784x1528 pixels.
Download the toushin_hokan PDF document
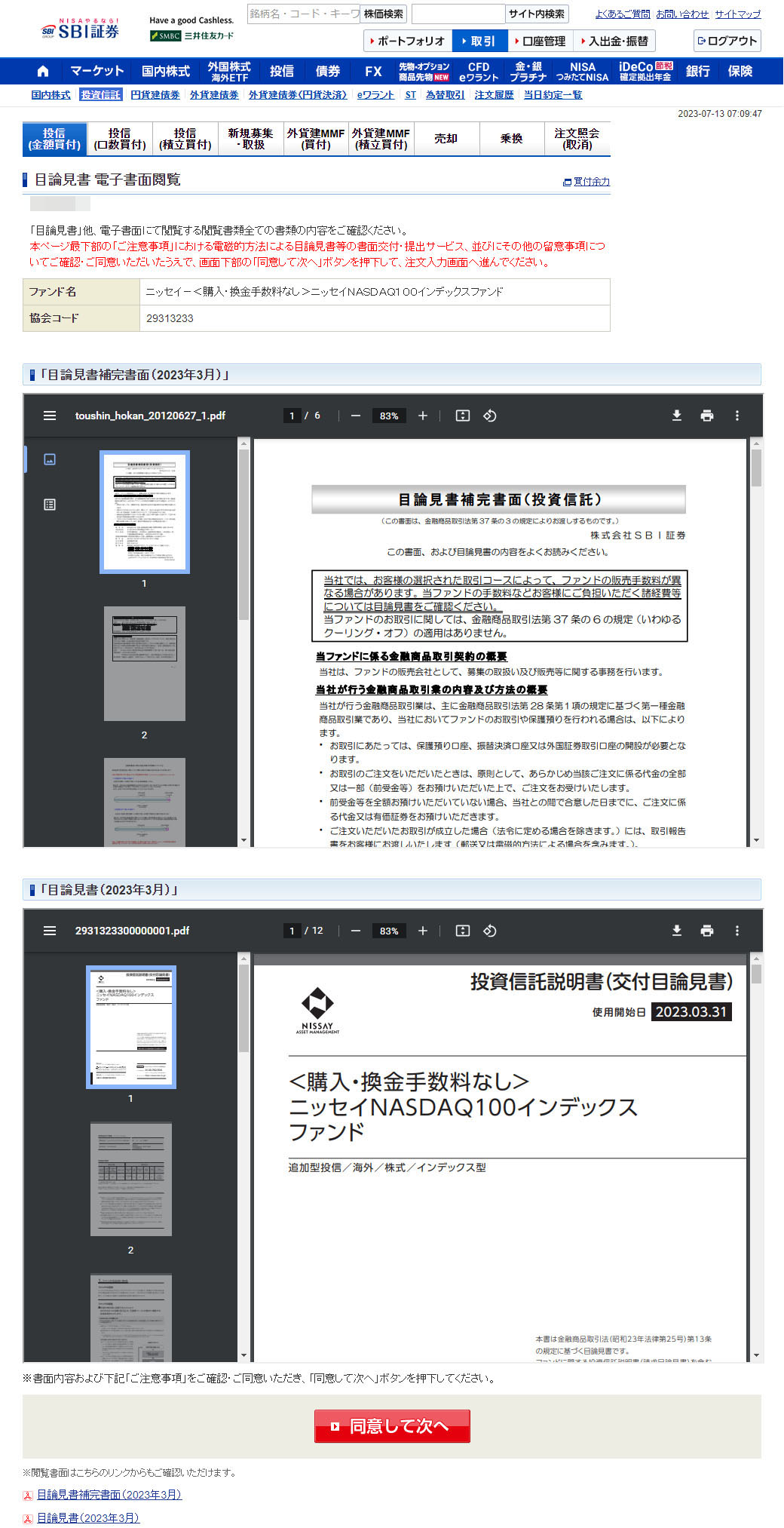[x=676, y=416]
